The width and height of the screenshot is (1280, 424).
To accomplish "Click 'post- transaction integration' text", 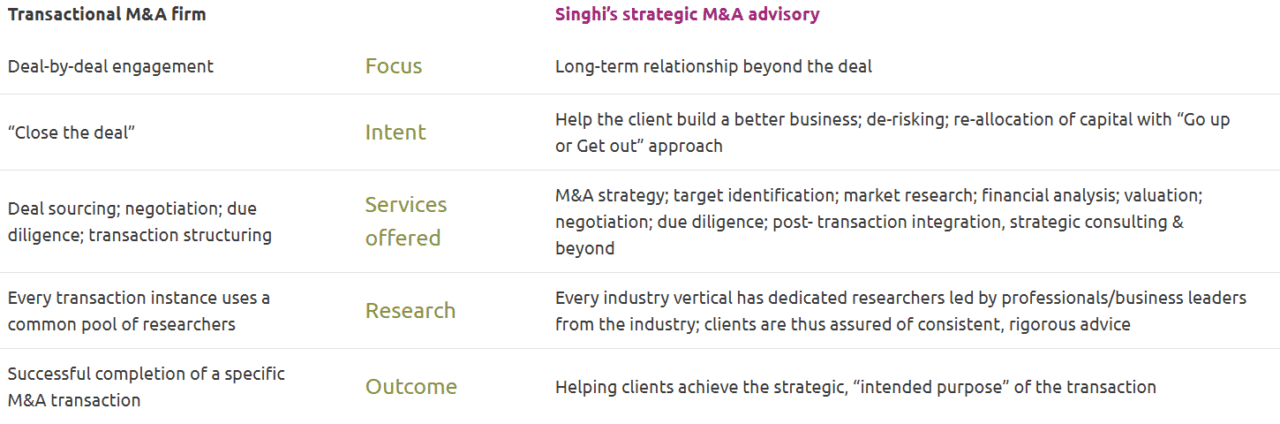I will pyautogui.click(x=883, y=222).
